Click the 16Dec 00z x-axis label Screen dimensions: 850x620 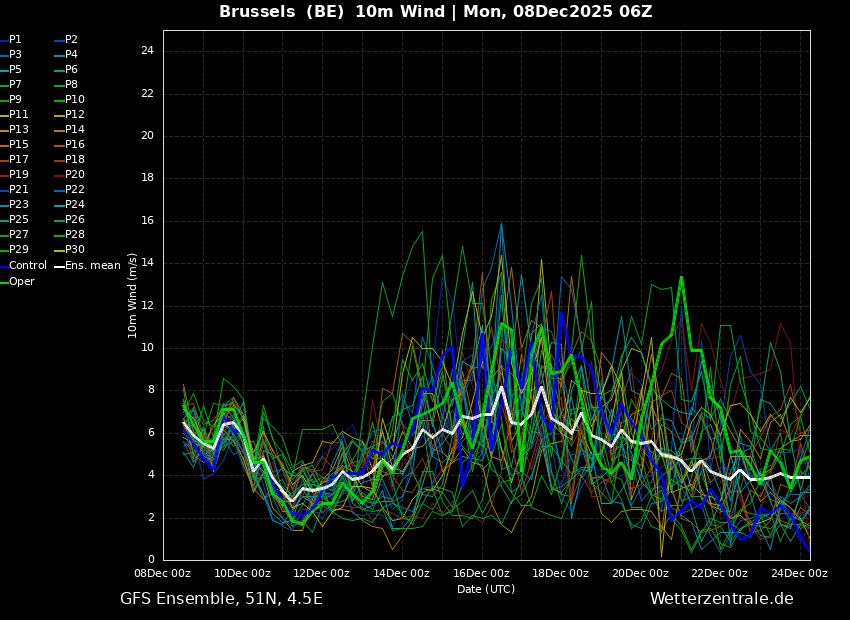[481, 573]
